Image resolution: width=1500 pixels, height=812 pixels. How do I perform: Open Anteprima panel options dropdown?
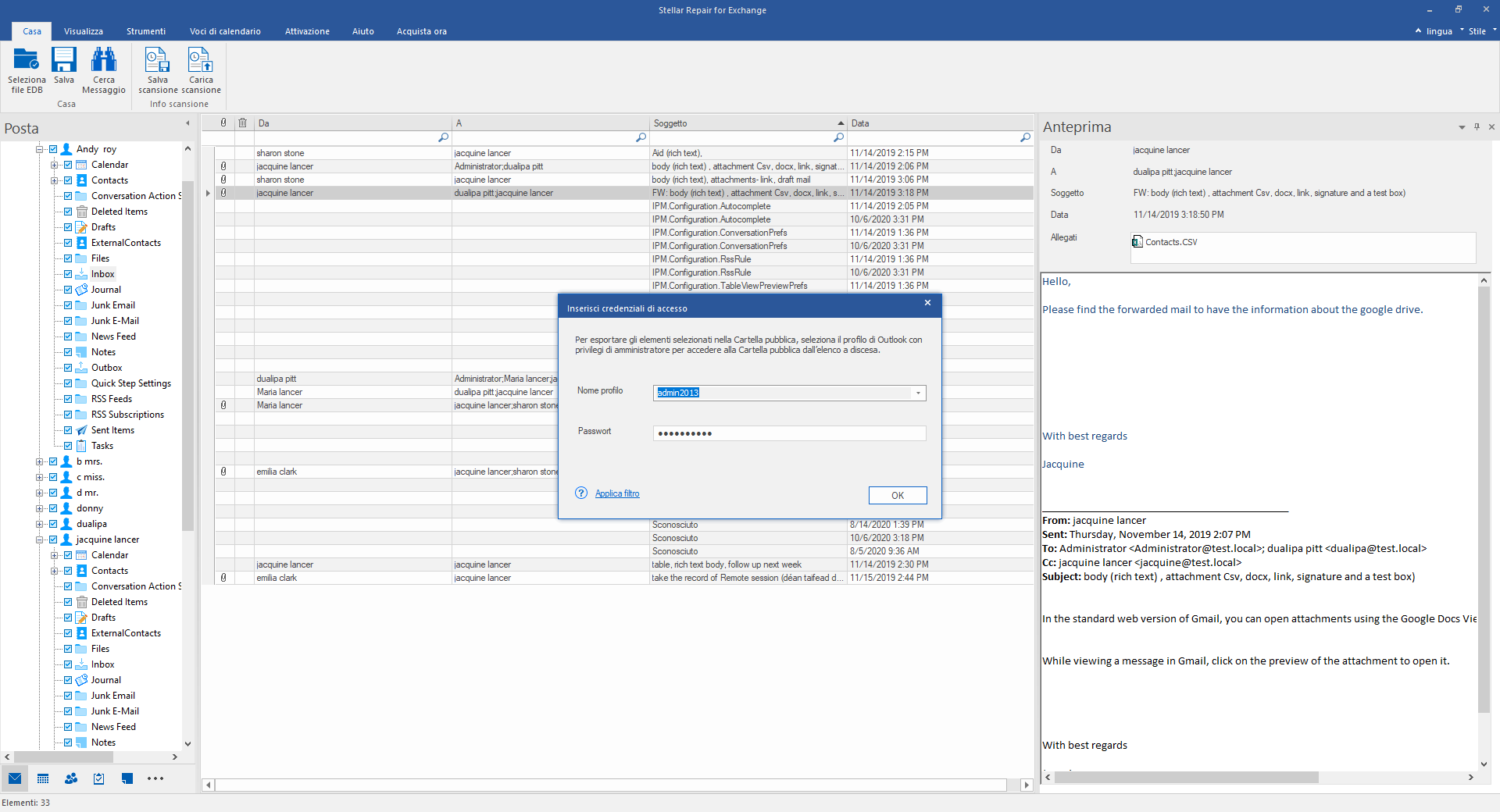tap(1462, 126)
